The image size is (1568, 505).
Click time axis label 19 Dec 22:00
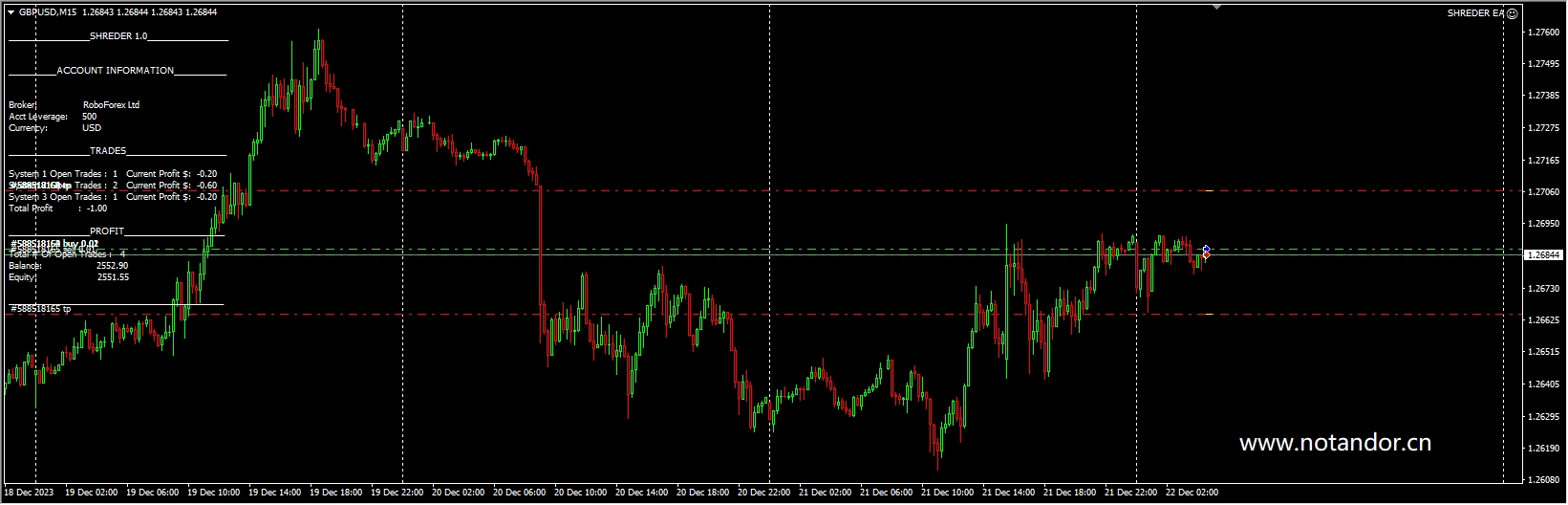click(397, 493)
